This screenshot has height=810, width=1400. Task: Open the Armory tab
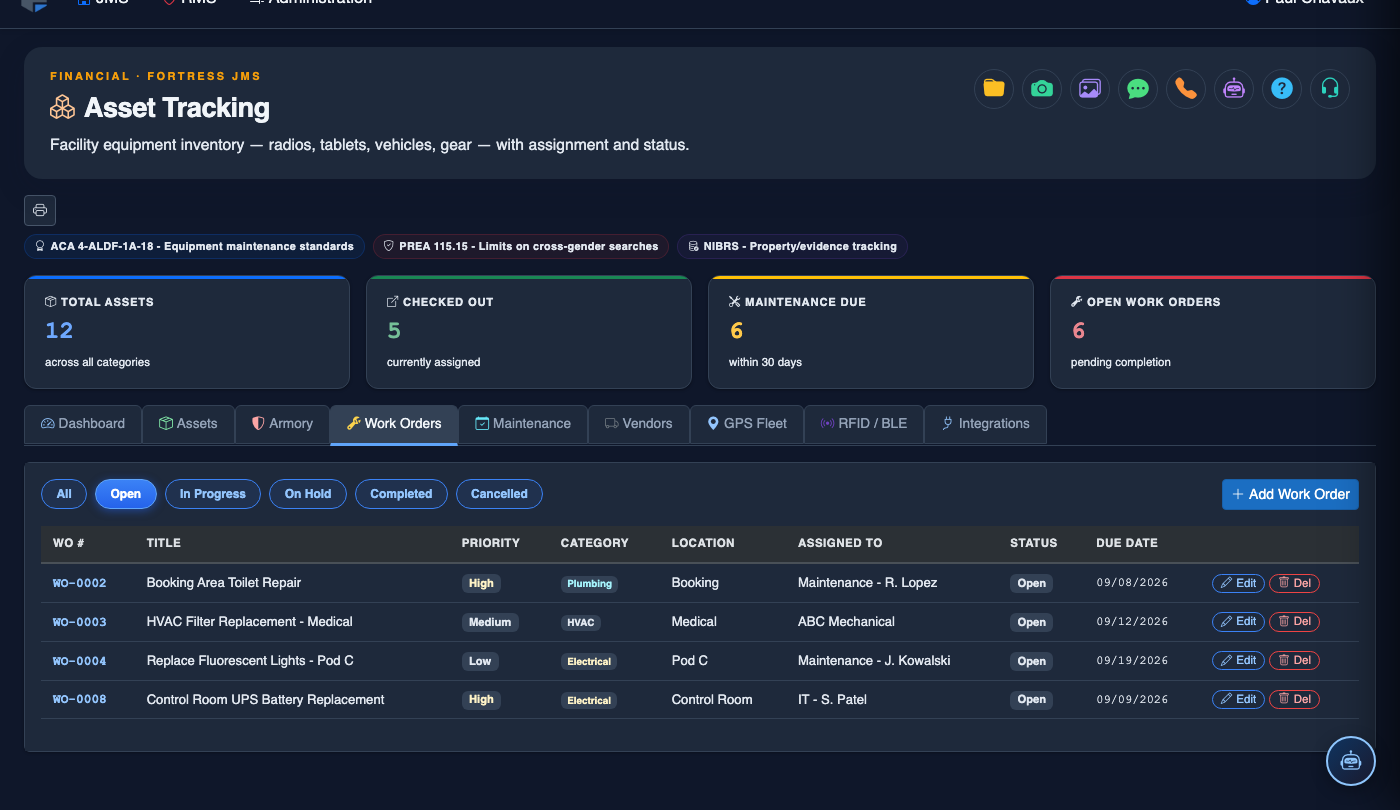(x=282, y=424)
